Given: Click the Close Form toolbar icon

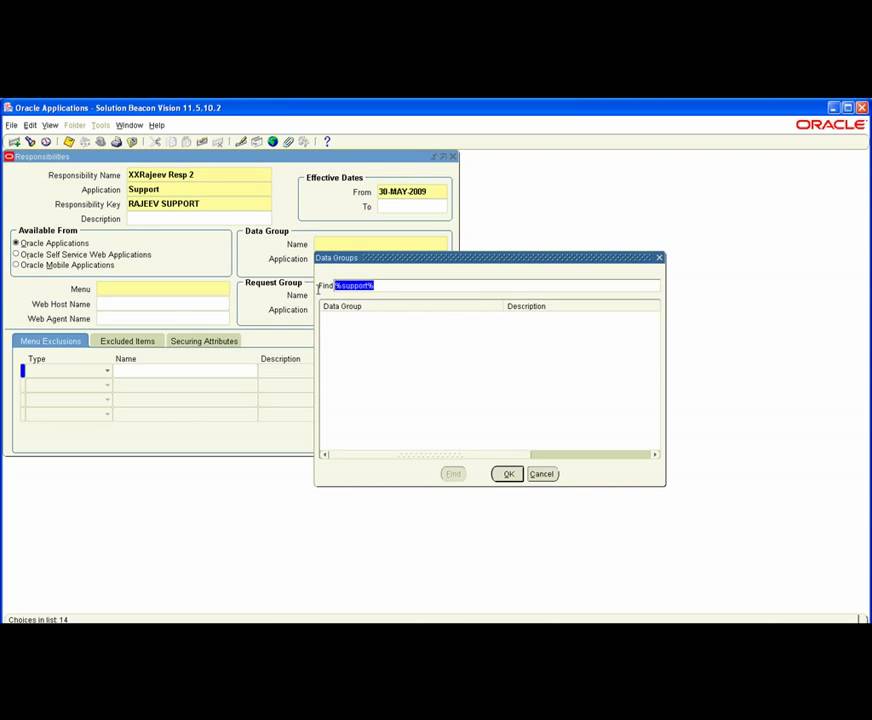Looking at the screenshot, I should [x=132, y=142].
